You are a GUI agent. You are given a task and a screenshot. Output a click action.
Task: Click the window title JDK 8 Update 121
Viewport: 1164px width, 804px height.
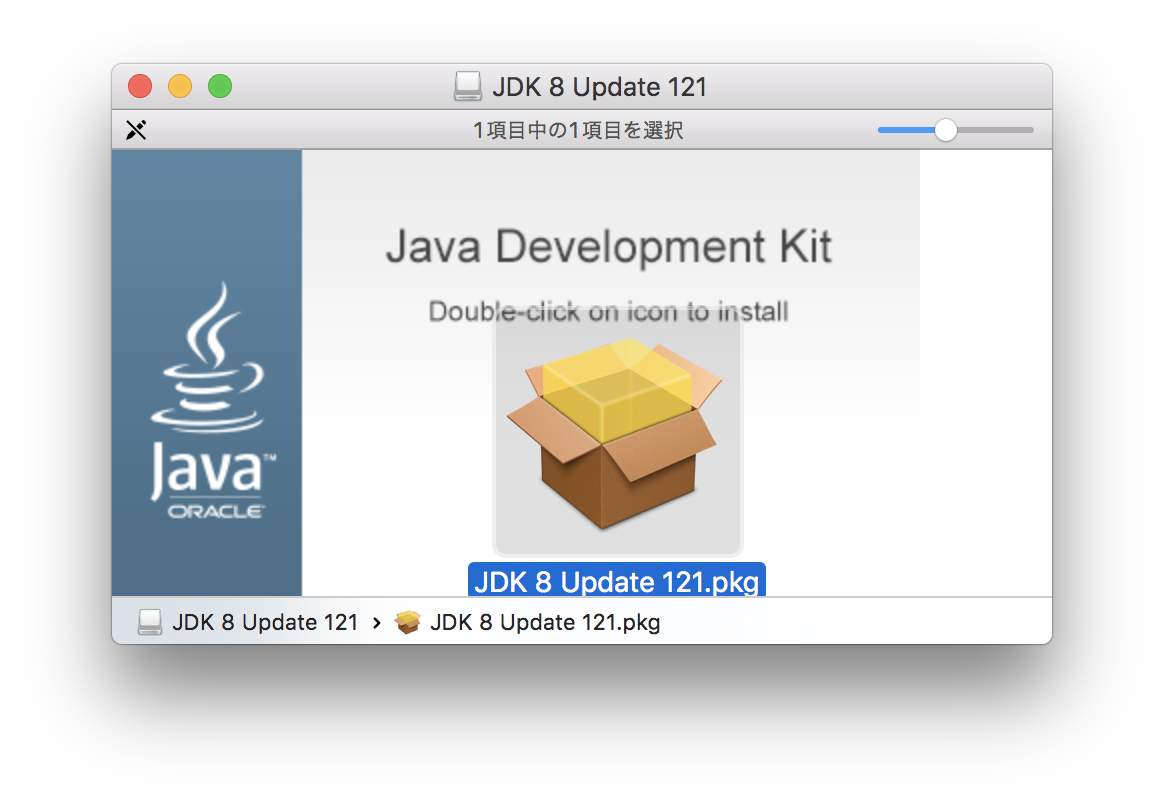[x=599, y=87]
